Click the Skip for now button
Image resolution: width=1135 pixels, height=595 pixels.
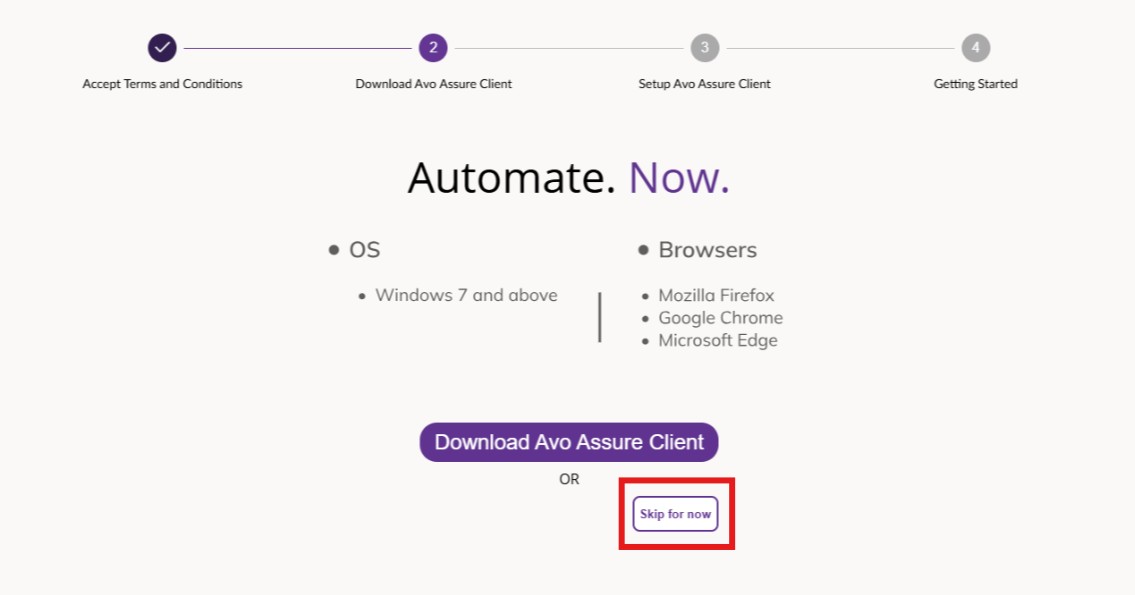coord(675,514)
